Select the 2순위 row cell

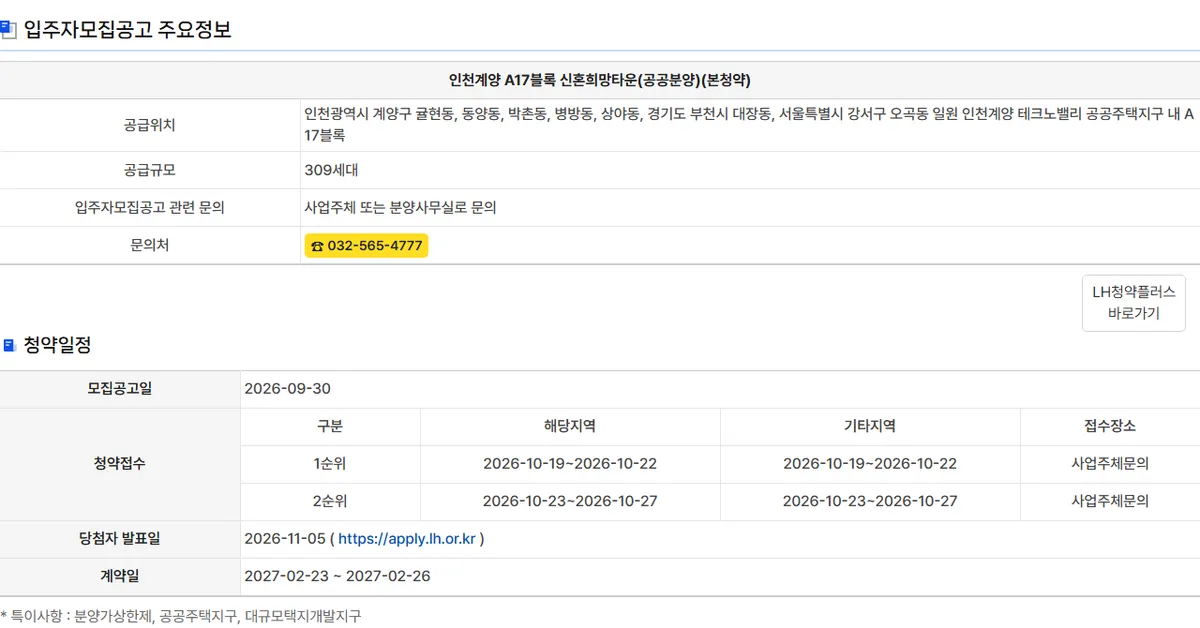pos(330,501)
